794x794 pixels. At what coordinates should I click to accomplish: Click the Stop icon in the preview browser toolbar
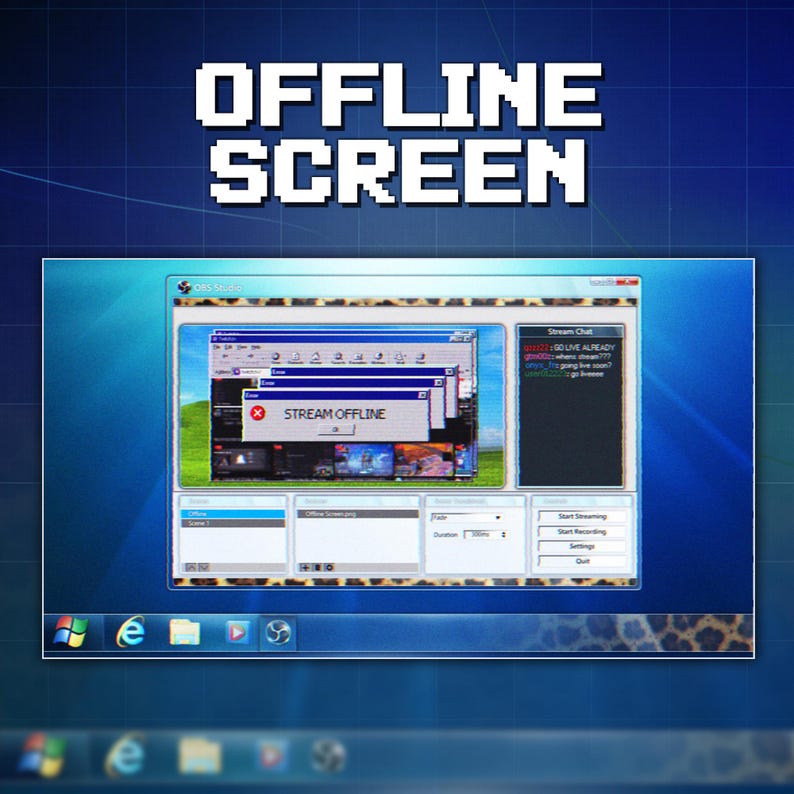(275, 357)
